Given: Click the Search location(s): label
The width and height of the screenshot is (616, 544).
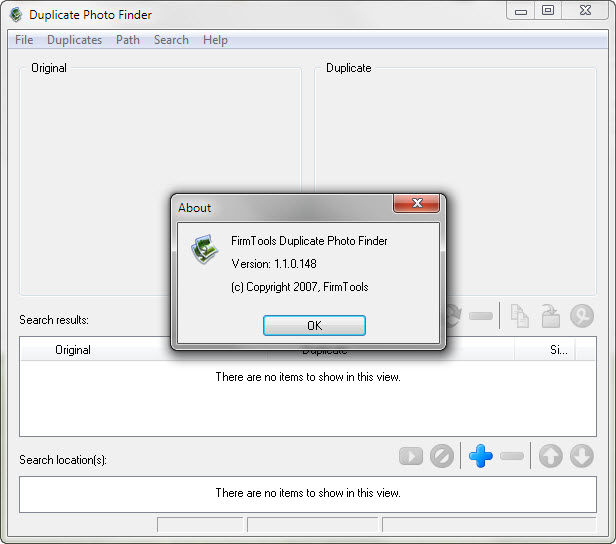Looking at the screenshot, I should [63, 460].
